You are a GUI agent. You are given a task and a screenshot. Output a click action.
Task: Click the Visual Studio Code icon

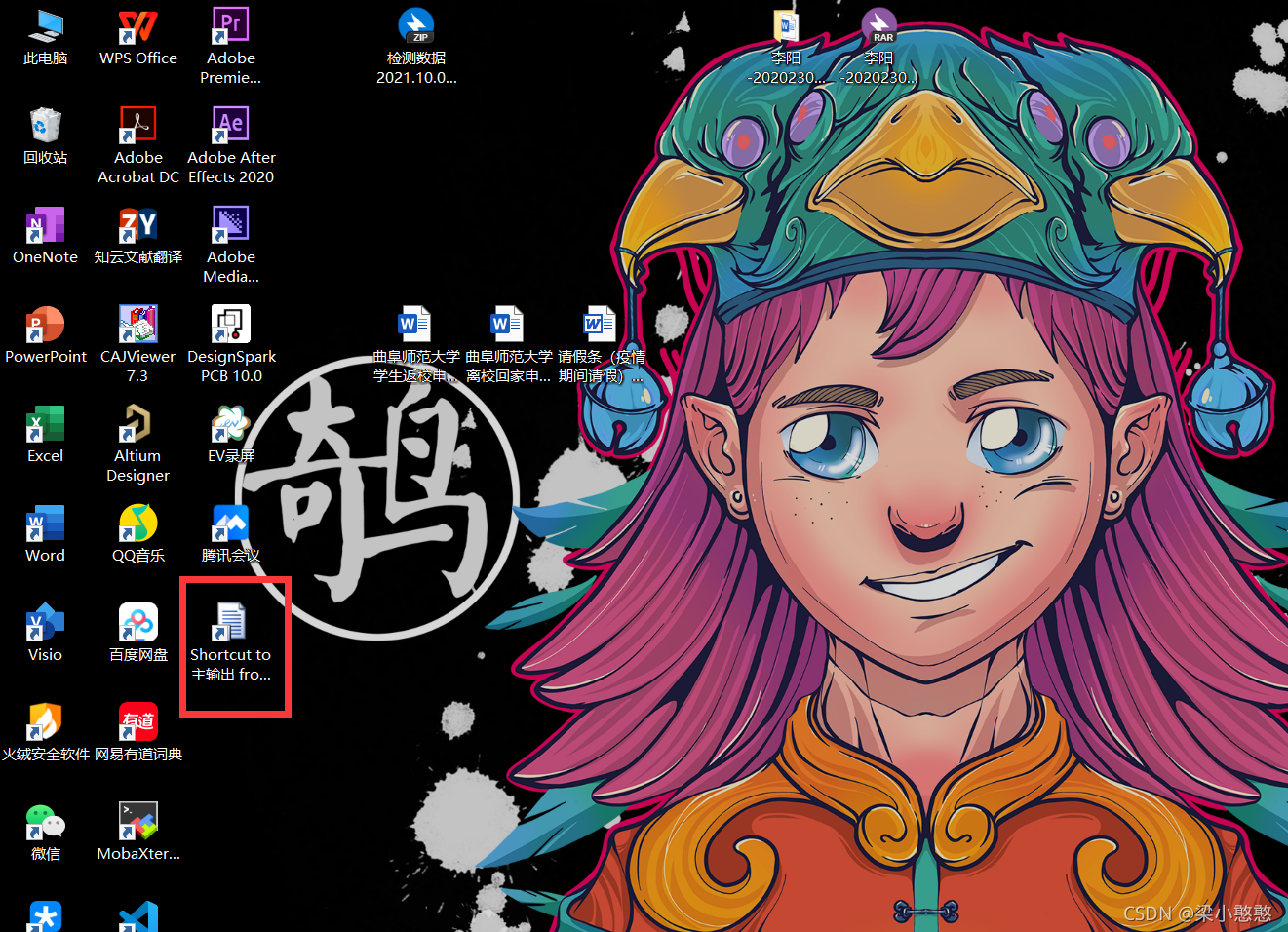pyautogui.click(x=137, y=917)
